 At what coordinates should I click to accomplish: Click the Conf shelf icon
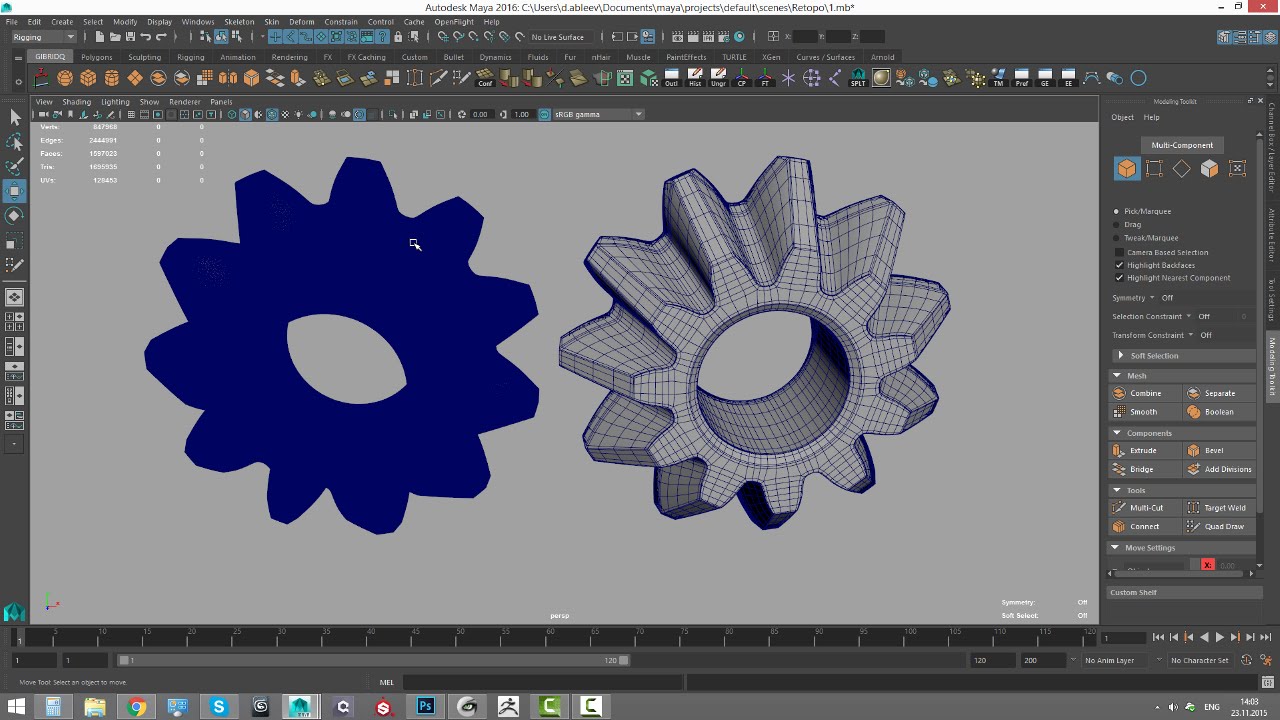click(x=485, y=78)
